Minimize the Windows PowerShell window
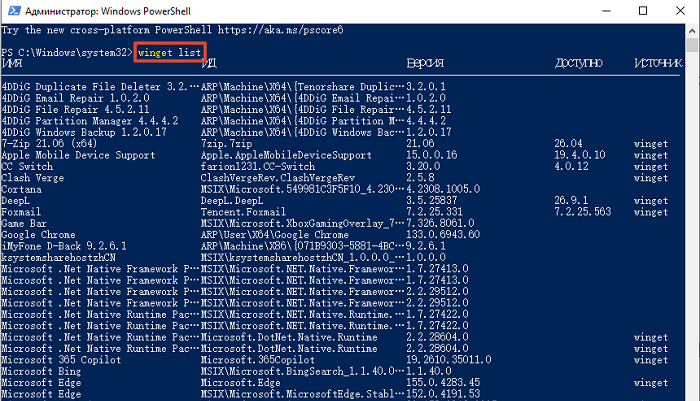Screen dimensions: 700x401 606,11
